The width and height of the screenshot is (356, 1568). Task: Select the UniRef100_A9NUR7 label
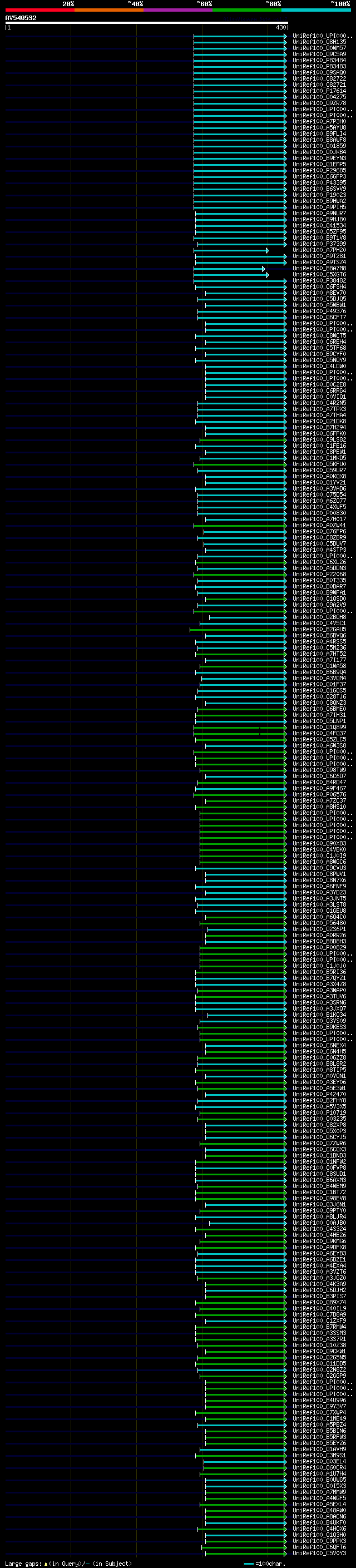click(319, 213)
